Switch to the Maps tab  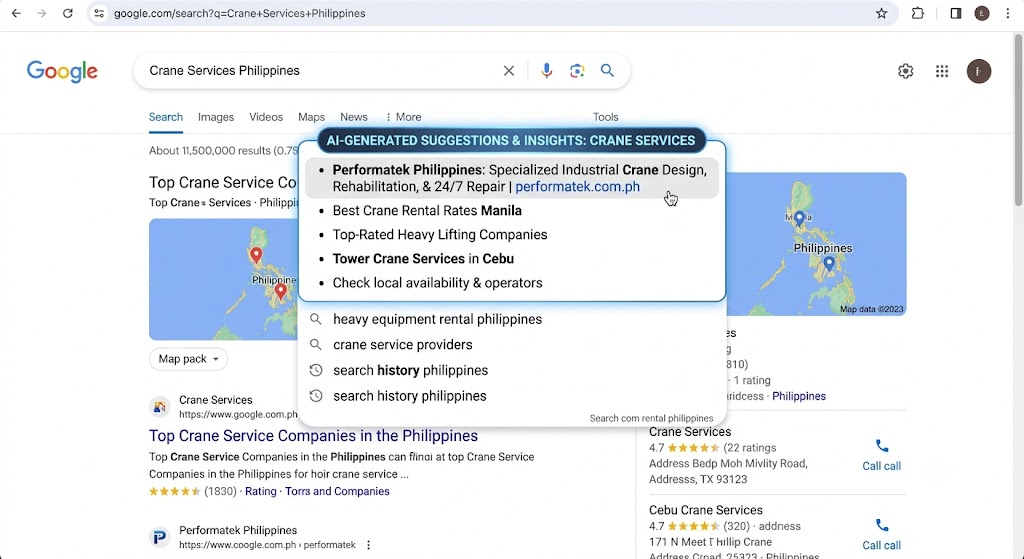point(312,117)
